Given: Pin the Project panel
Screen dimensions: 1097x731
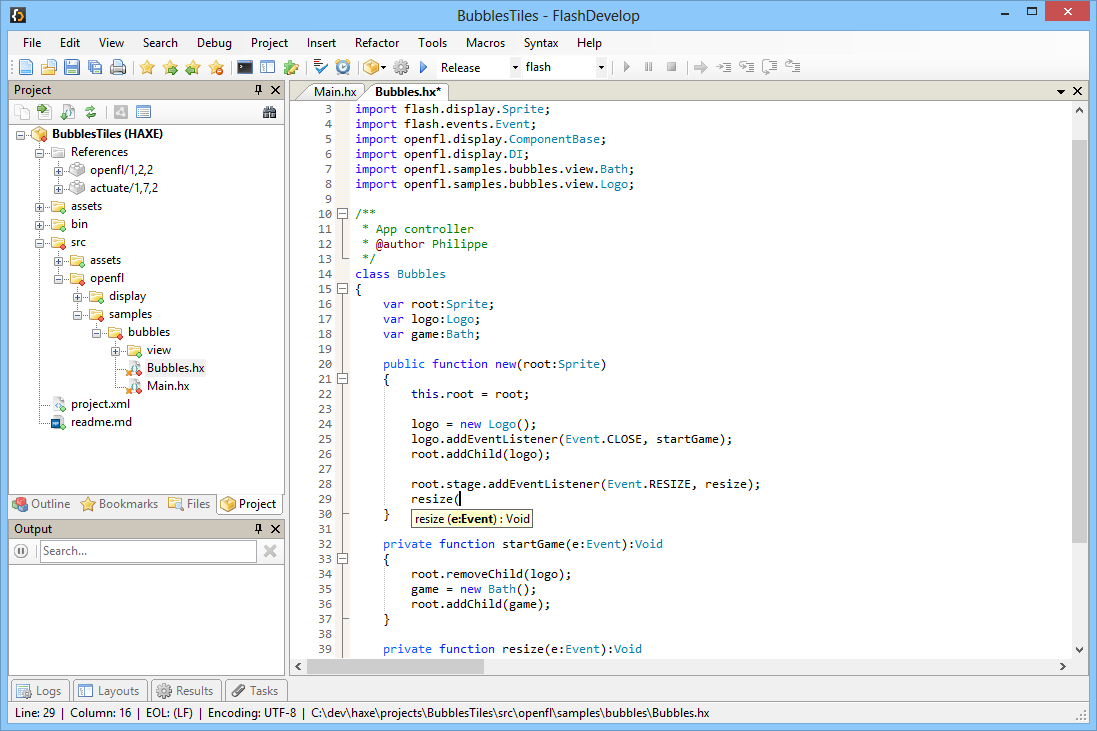Looking at the screenshot, I should click(258, 89).
